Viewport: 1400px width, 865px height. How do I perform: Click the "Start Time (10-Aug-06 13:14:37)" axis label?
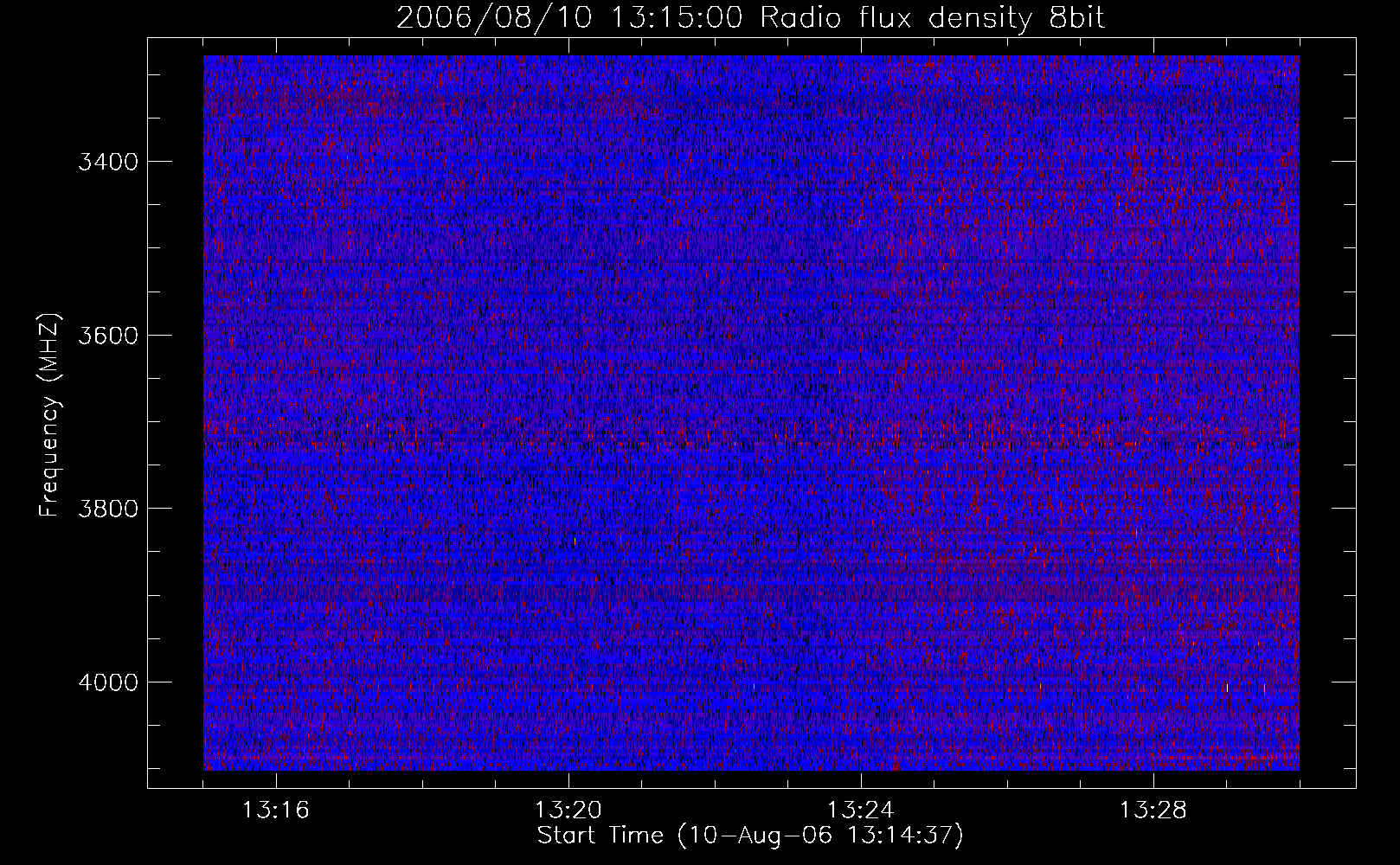[750, 836]
